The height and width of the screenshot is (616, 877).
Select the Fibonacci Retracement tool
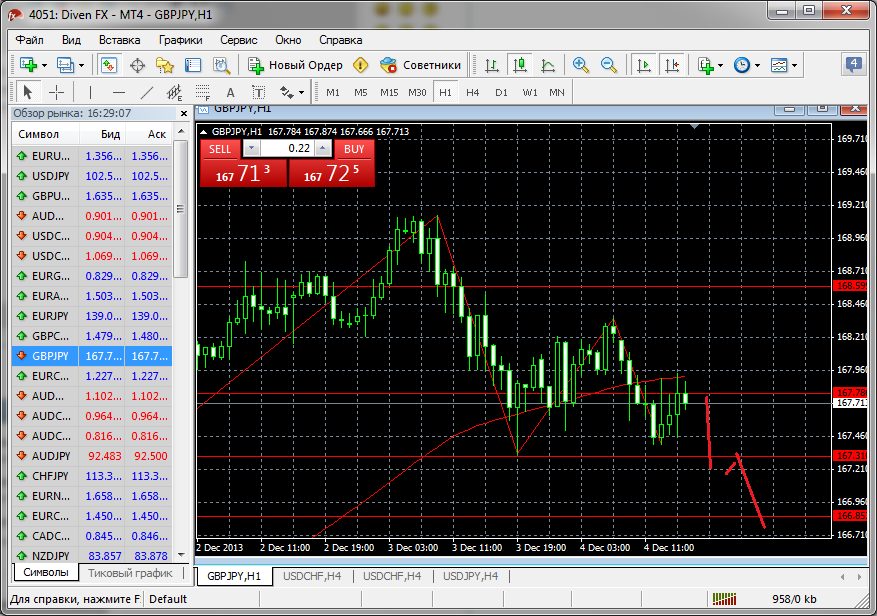202,92
